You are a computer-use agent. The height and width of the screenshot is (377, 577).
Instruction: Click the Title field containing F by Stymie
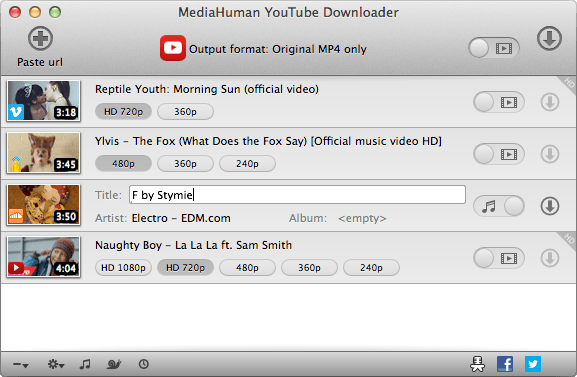point(297,195)
